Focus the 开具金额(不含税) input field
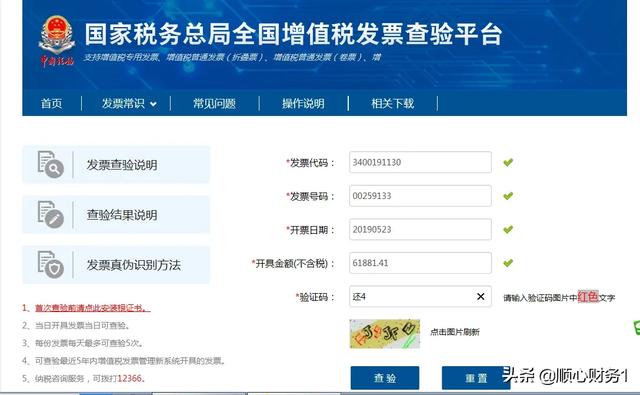 (420, 263)
